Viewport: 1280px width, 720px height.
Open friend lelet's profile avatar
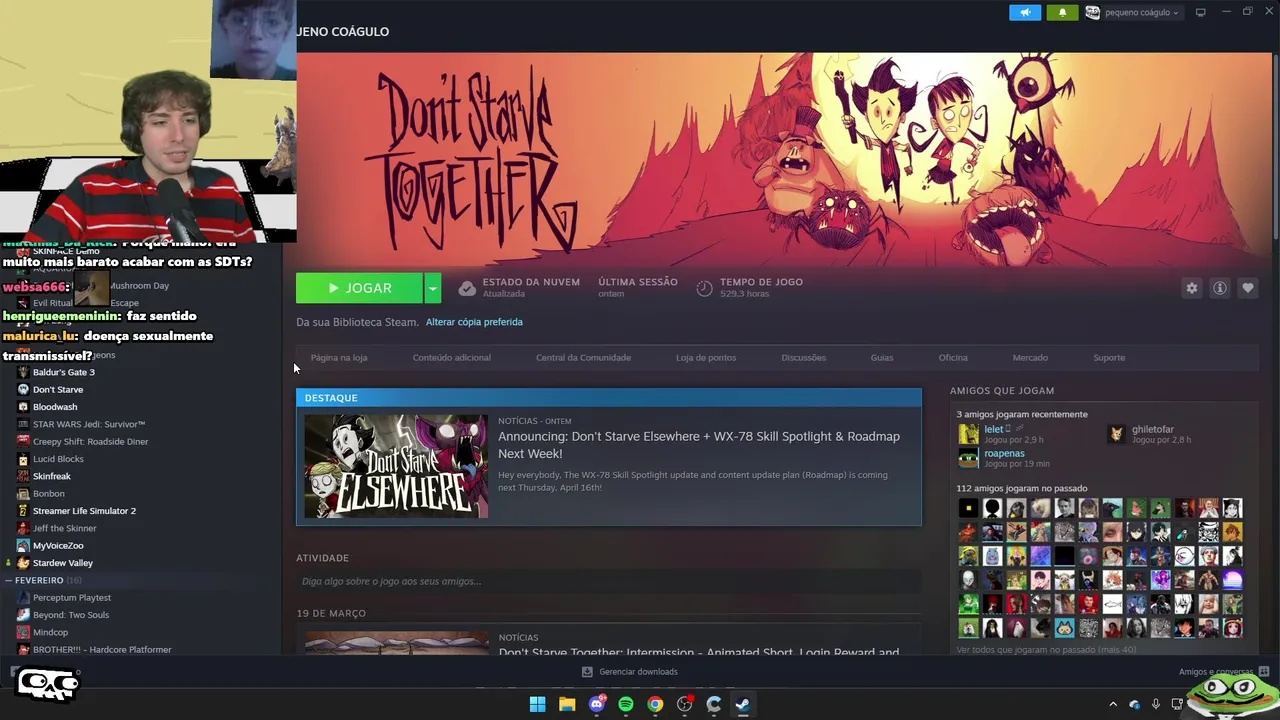[x=968, y=433]
